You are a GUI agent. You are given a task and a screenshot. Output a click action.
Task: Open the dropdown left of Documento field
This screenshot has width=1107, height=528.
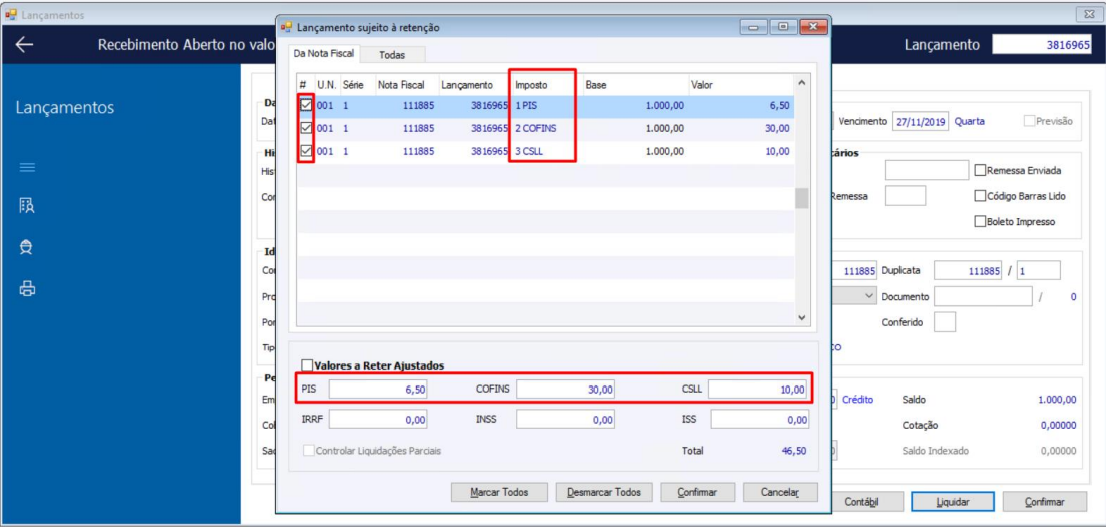tap(869, 296)
